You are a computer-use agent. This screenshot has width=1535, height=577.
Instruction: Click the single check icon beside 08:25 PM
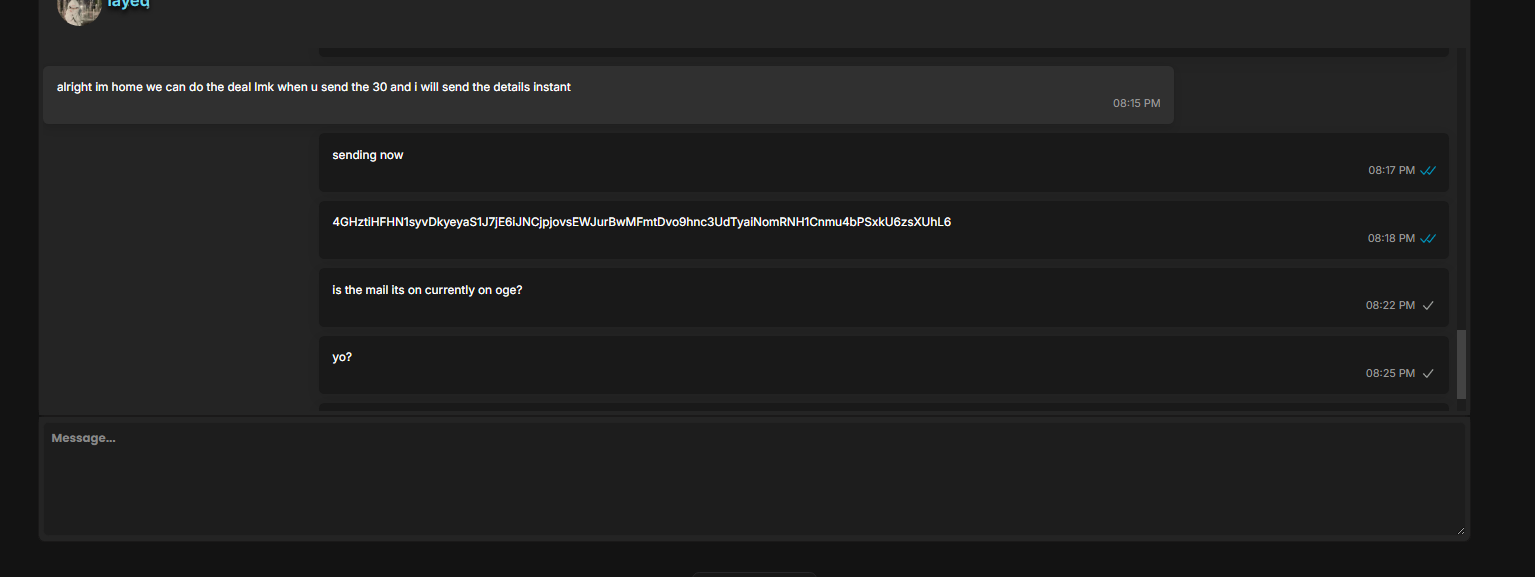[x=1428, y=374]
